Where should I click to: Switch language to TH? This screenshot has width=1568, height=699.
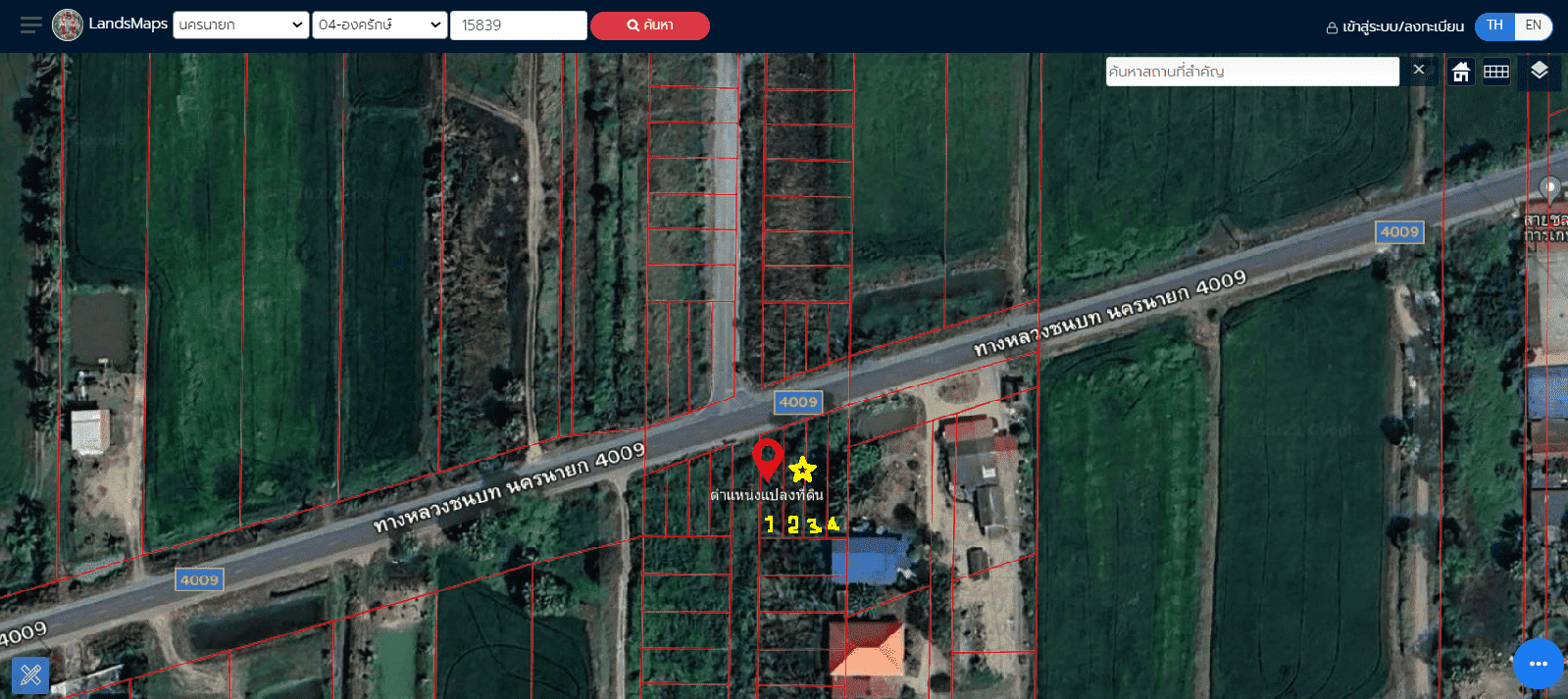1494,25
